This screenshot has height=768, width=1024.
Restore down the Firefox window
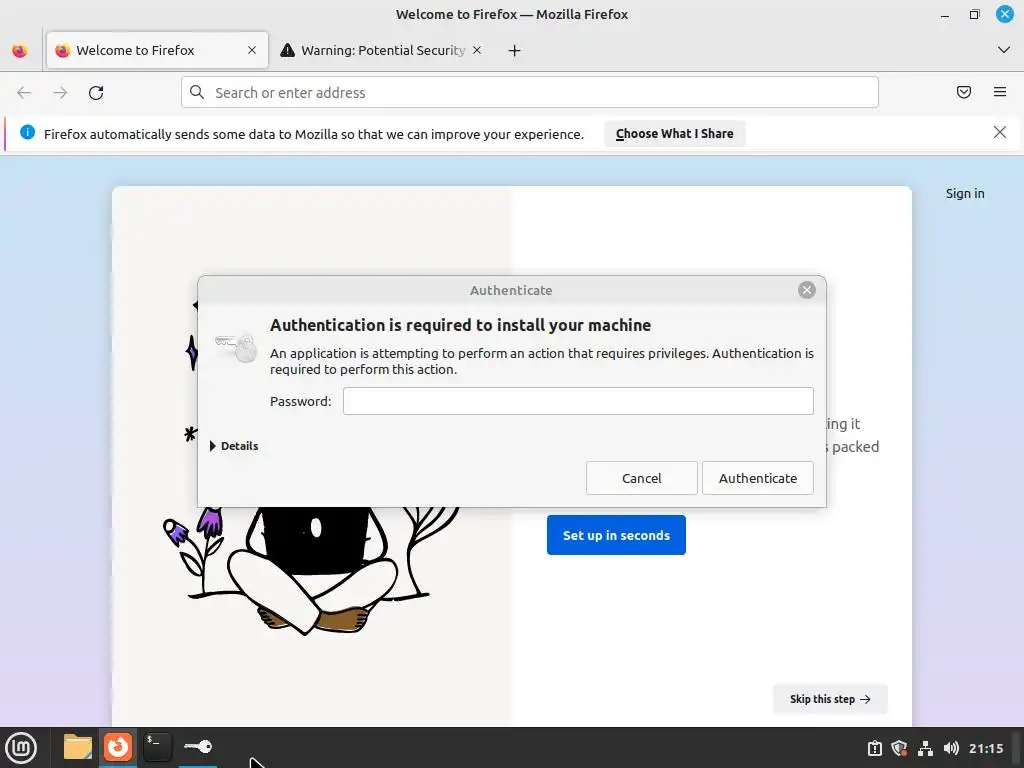(974, 14)
